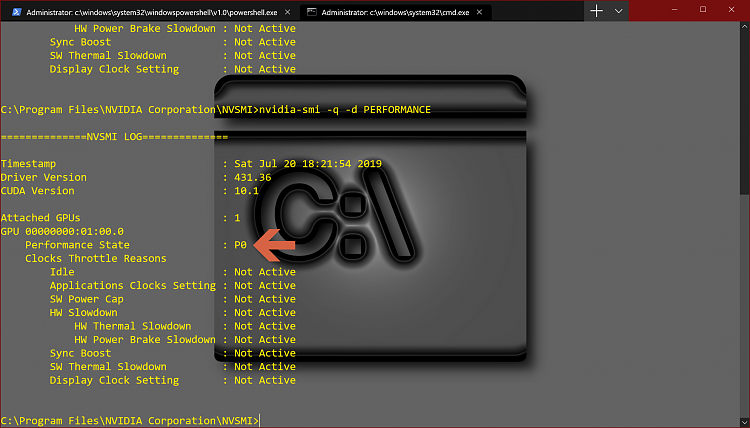The width and height of the screenshot is (750, 428).
Task: Click the 'Applications Clocks Setting' label
Action: pyautogui.click(x=133, y=285)
